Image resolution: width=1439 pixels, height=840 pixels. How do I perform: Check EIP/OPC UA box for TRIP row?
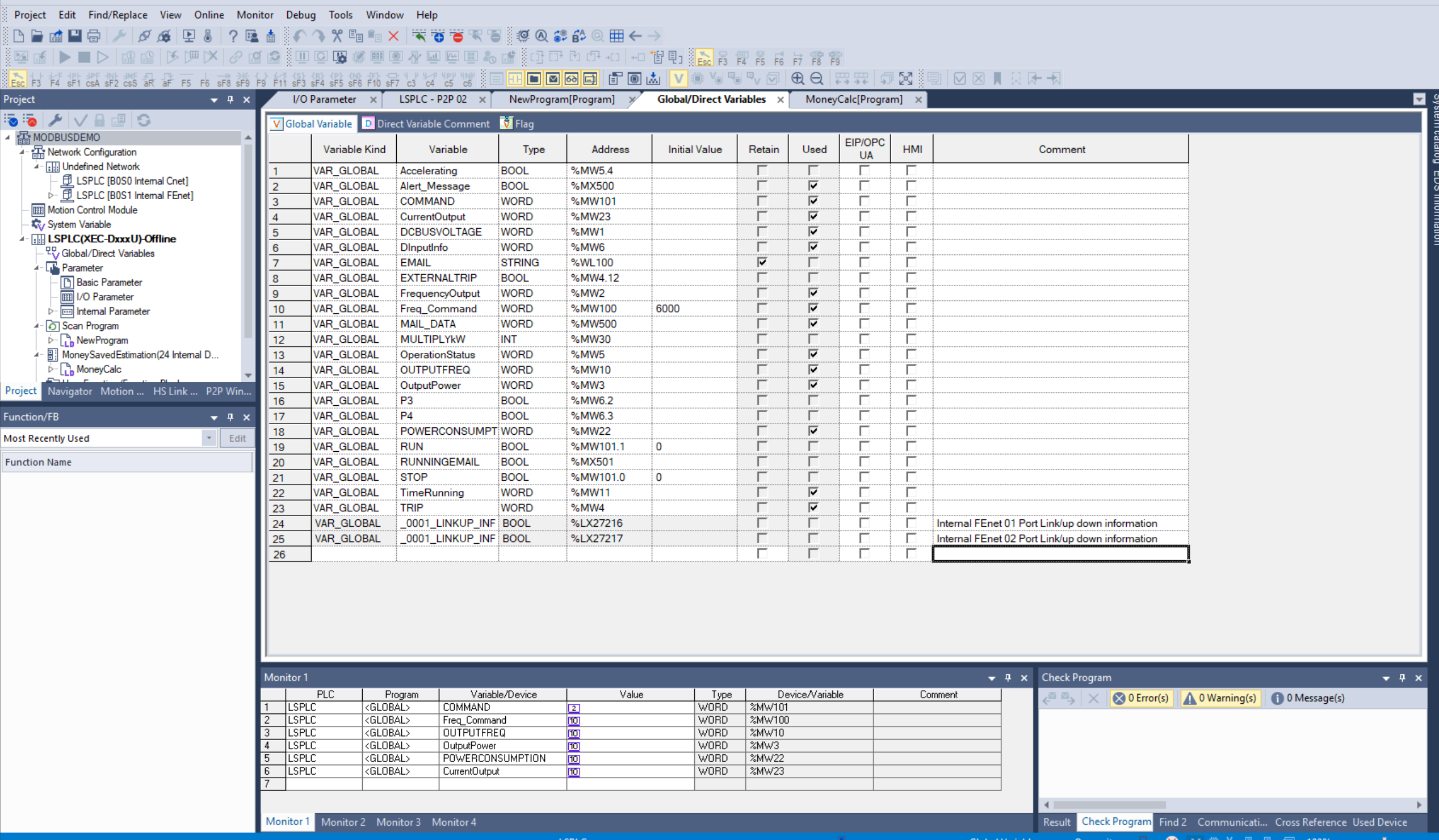click(864, 507)
